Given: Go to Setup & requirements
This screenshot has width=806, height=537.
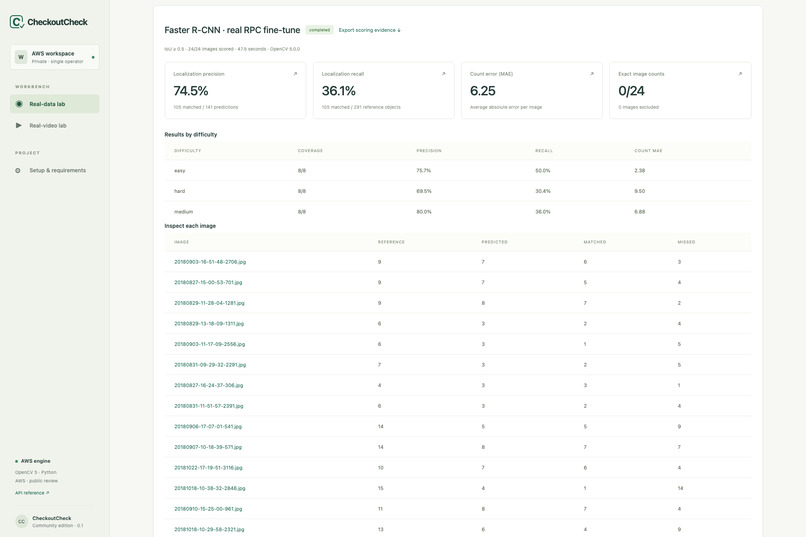Looking at the screenshot, I should pos(54,171).
